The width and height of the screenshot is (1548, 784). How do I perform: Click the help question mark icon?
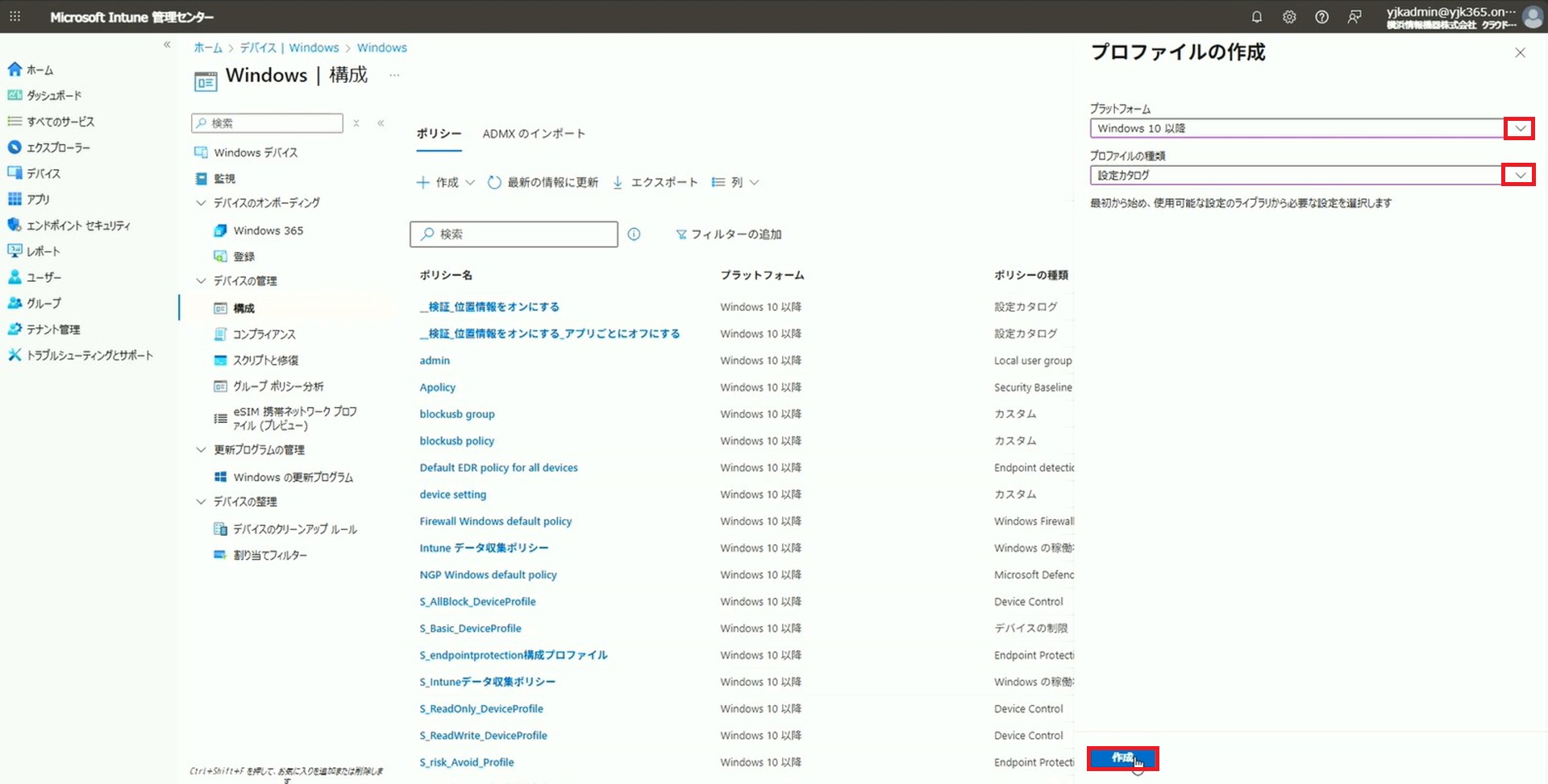point(1321,17)
